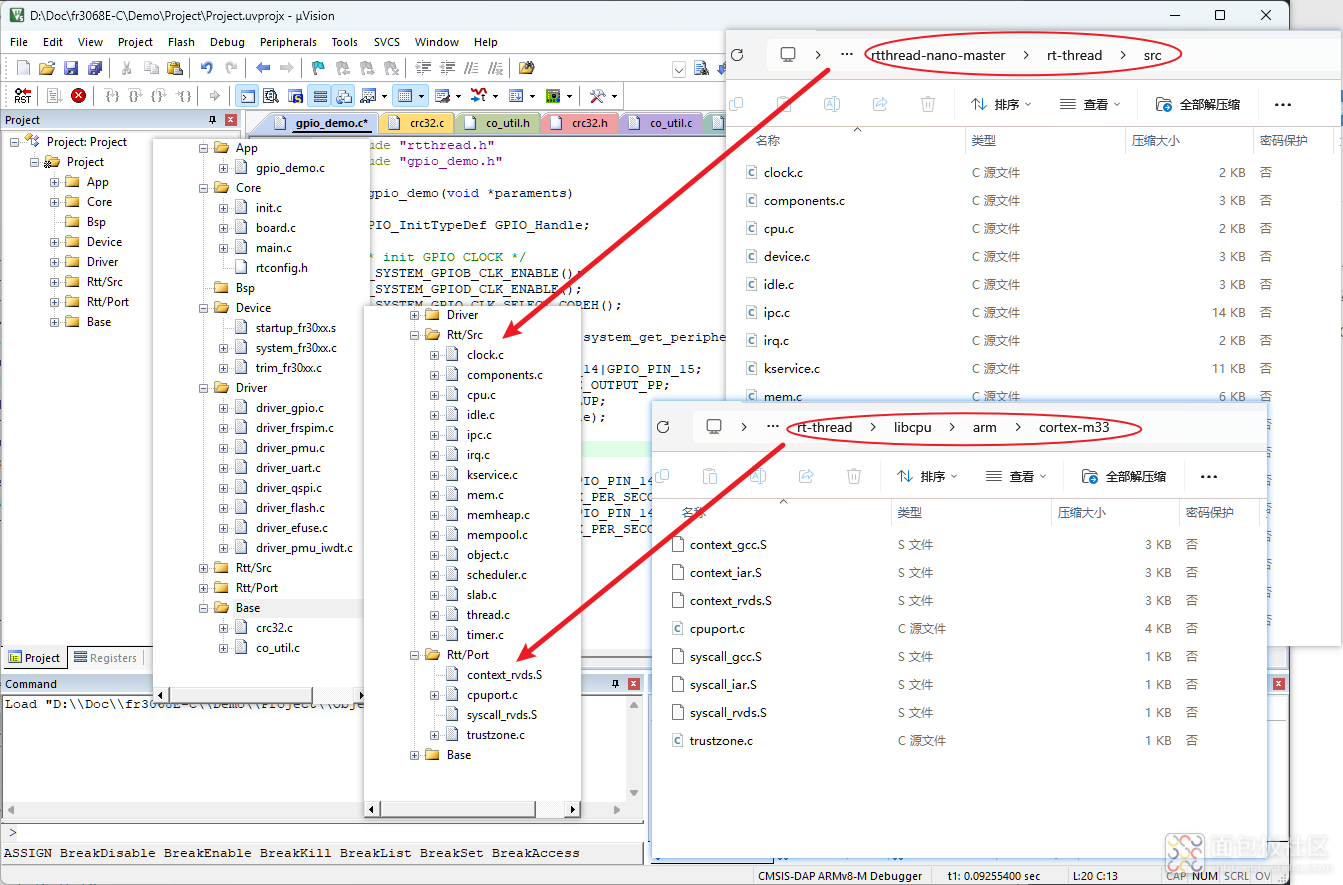Viewport: 1343px width, 885px height.
Task: Open 查看 view dropdown in cortex-m33 window
Action: (1015, 476)
